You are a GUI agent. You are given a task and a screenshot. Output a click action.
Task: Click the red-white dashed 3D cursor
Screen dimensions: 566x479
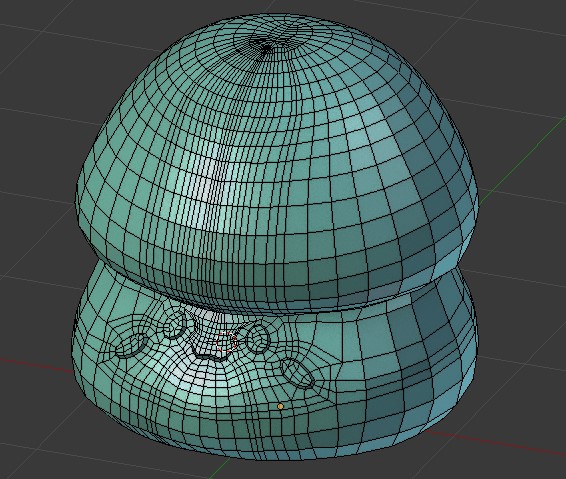click(227, 341)
